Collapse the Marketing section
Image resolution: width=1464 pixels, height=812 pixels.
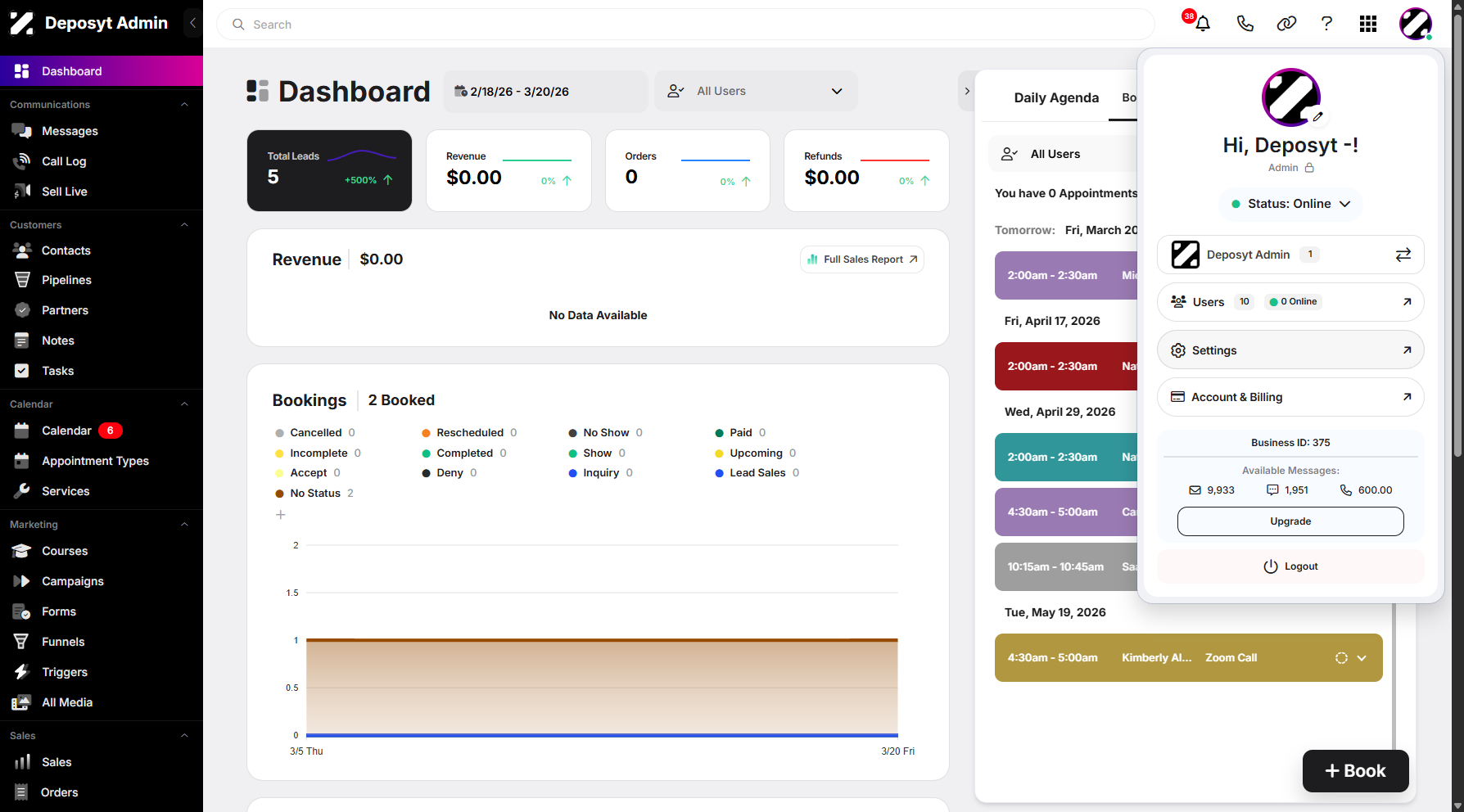184,525
